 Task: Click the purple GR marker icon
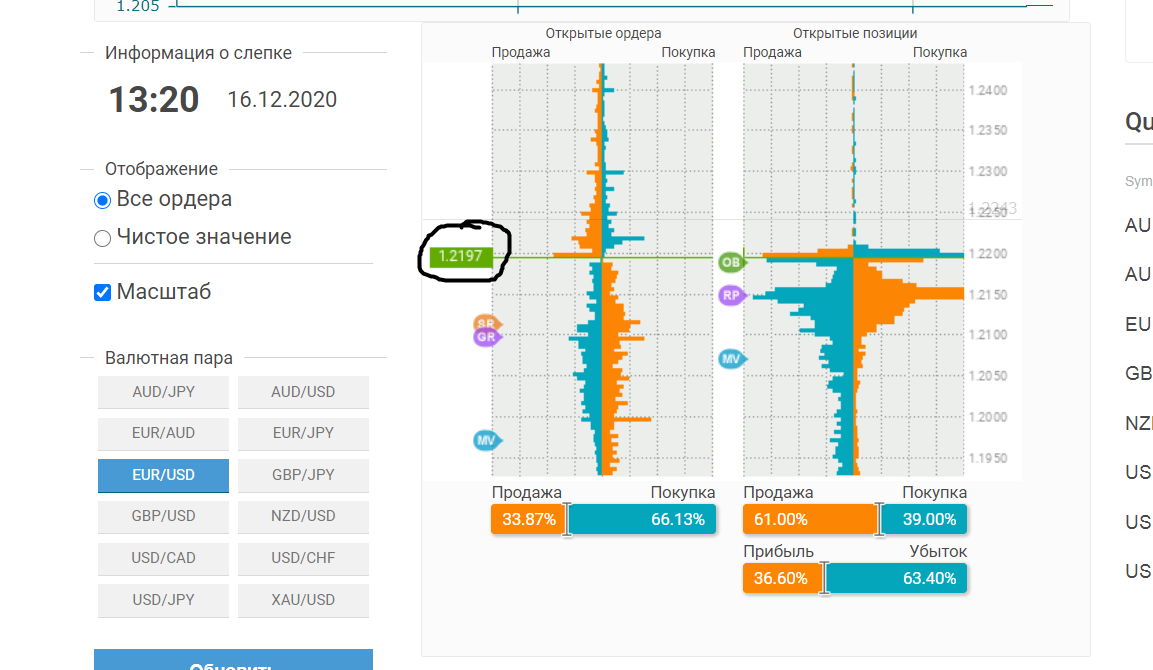[486, 338]
